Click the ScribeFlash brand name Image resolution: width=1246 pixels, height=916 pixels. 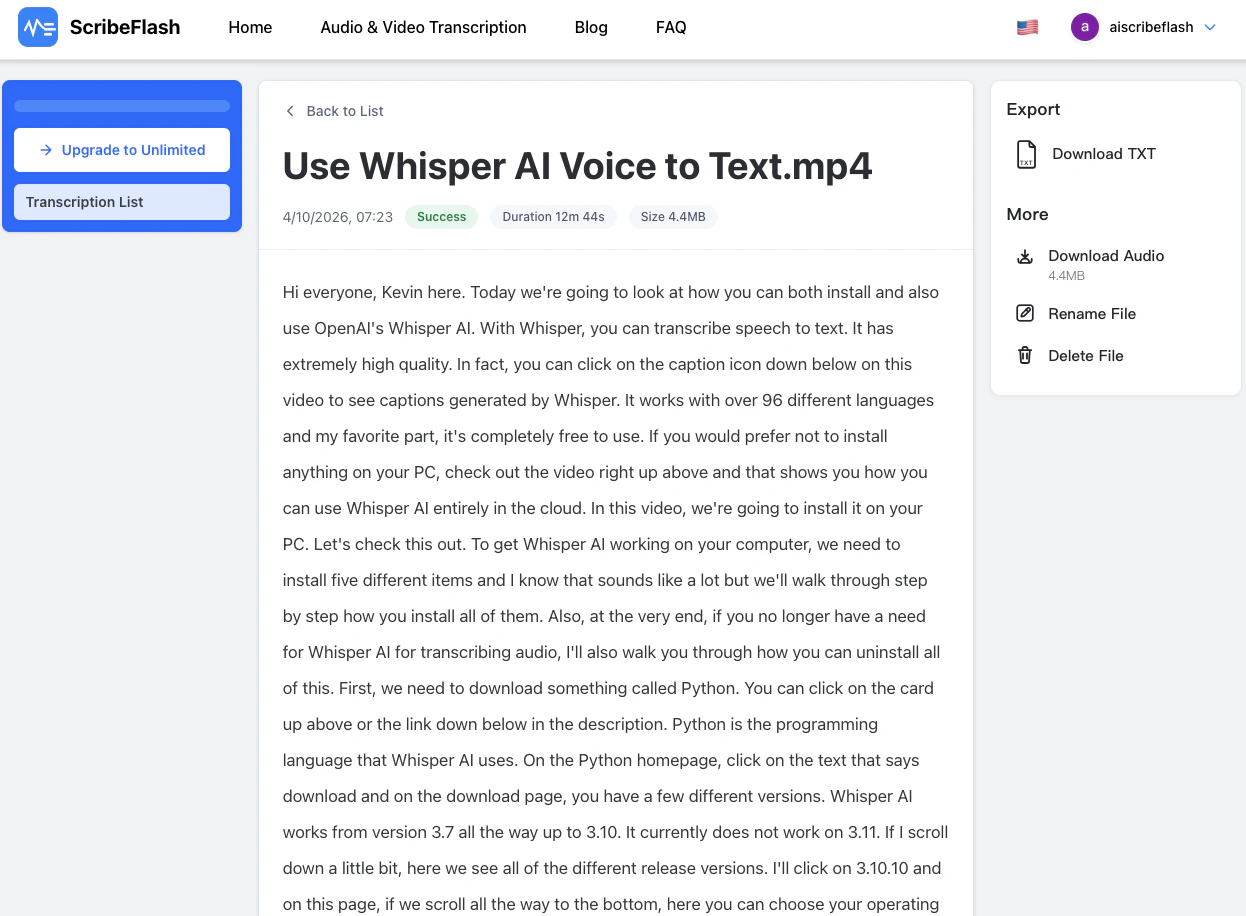tap(125, 27)
